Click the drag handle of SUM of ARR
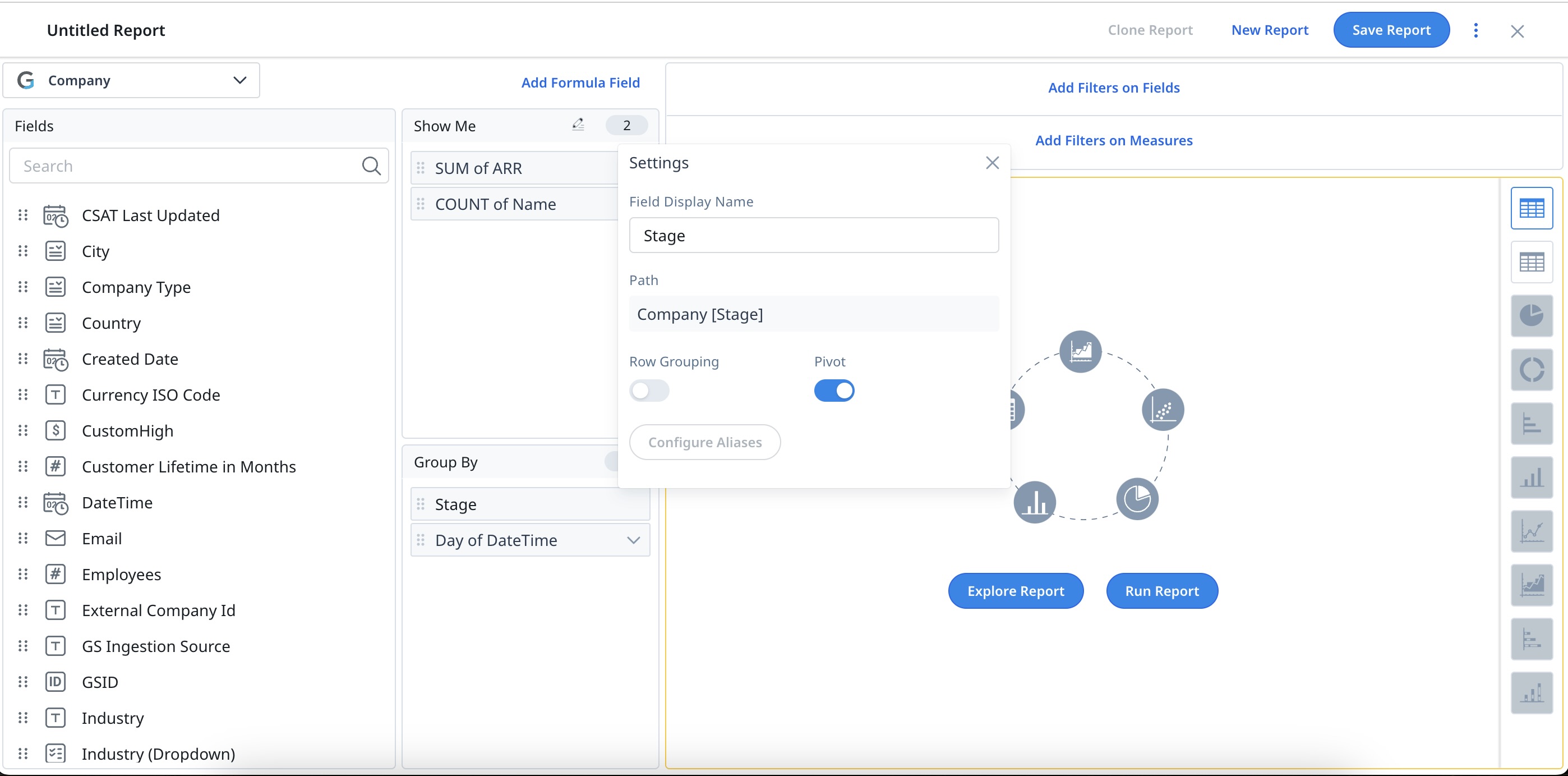Image resolution: width=1568 pixels, height=776 pixels. click(x=421, y=168)
